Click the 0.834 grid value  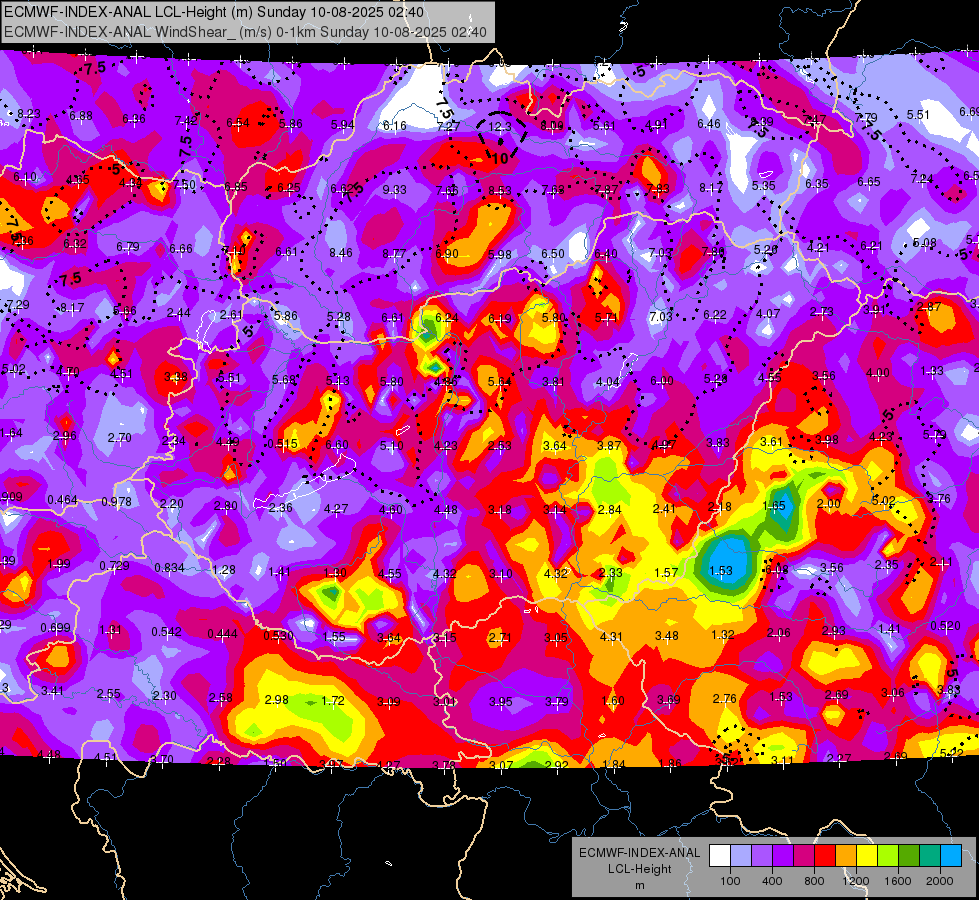(x=169, y=568)
